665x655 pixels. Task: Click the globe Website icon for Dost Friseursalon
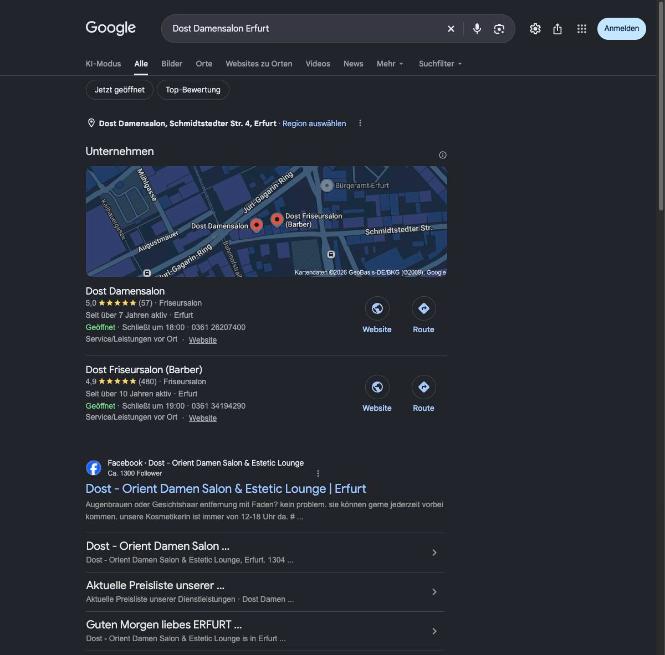coord(377,387)
